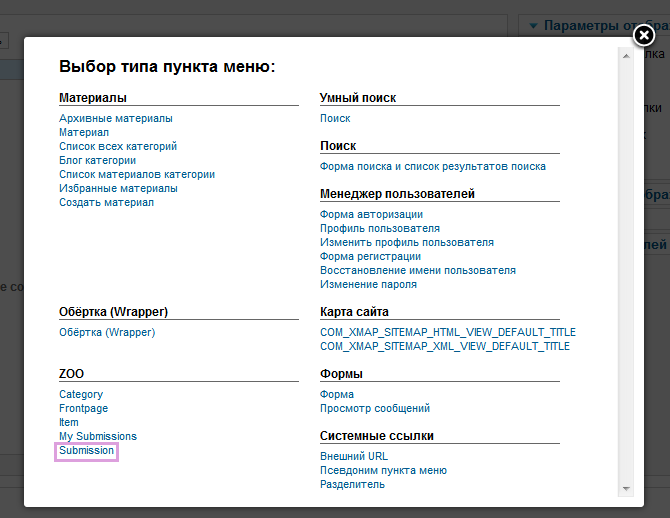Pick Блог категории menu type
The width and height of the screenshot is (670, 518).
point(97,160)
